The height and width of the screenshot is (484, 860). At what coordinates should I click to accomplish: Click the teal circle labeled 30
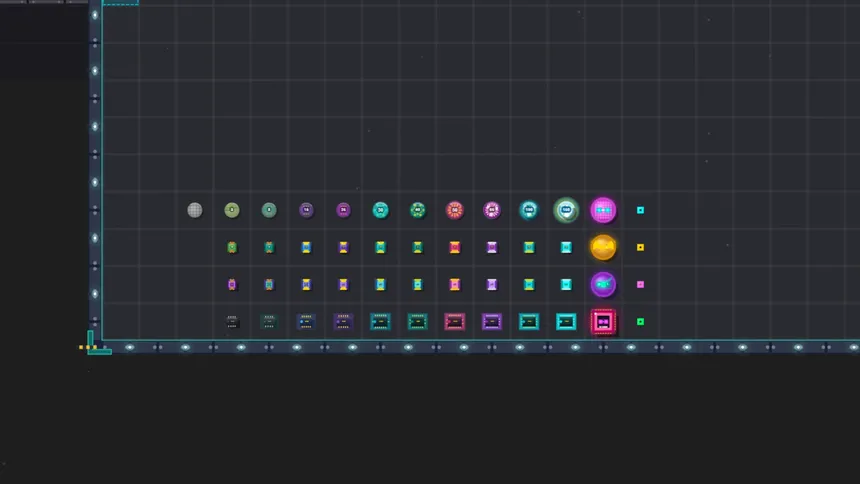(x=380, y=210)
